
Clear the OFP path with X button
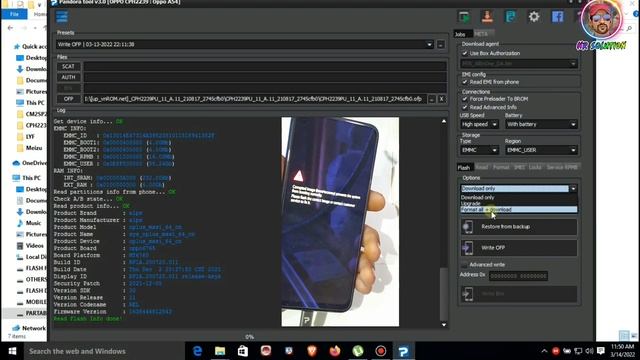(x=442, y=99)
